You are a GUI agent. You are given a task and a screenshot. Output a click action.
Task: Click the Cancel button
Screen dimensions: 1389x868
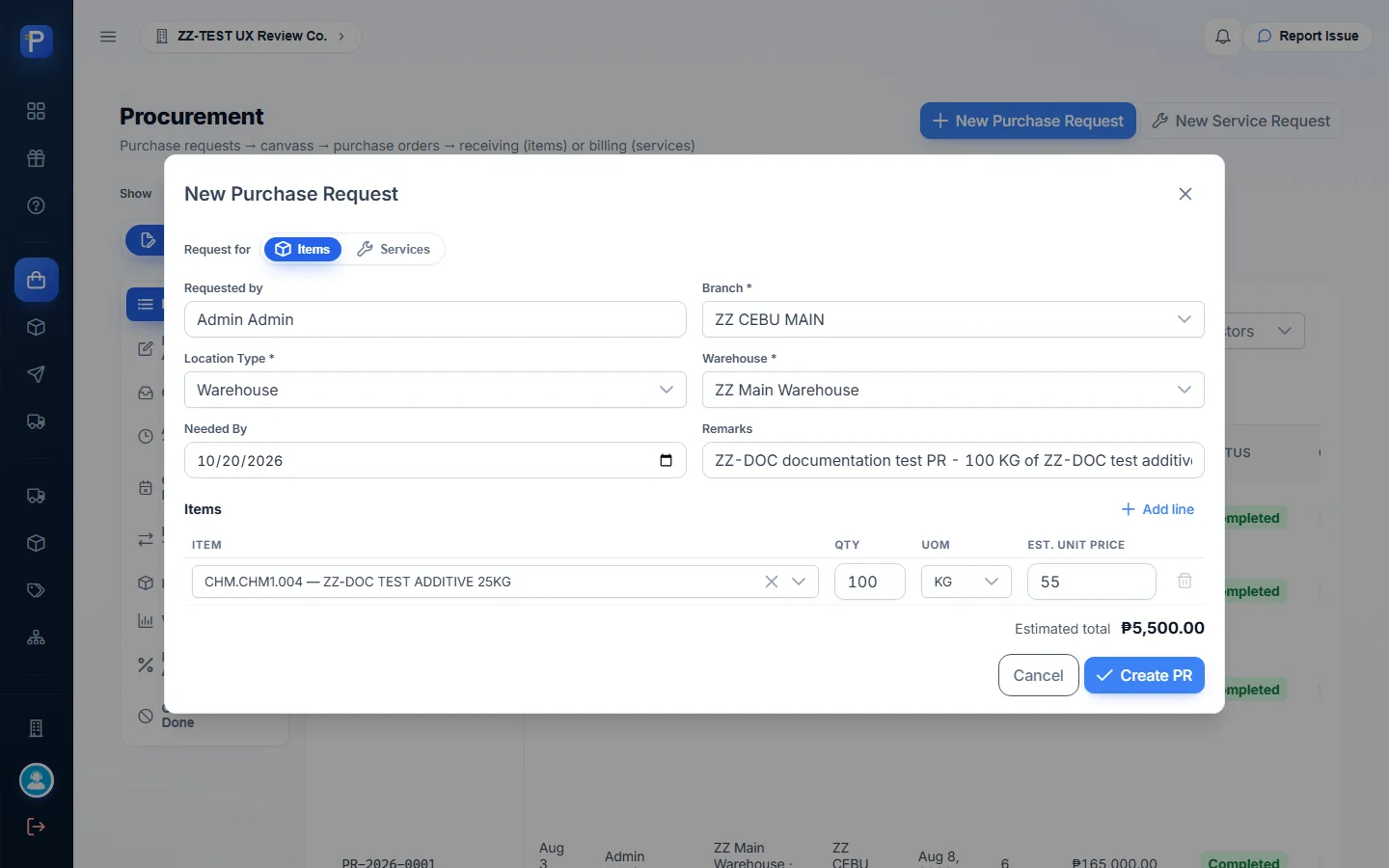(x=1039, y=675)
